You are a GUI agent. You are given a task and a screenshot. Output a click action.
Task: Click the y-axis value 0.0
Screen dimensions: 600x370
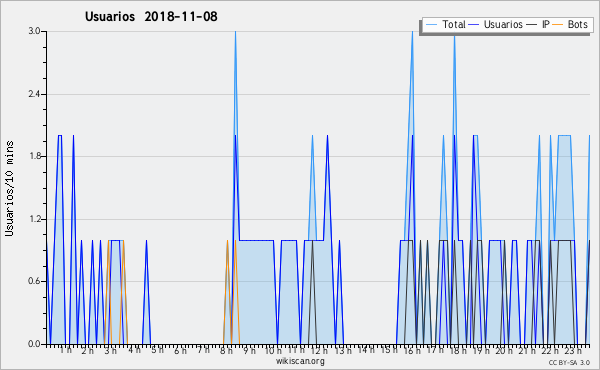pyautogui.click(x=34, y=344)
